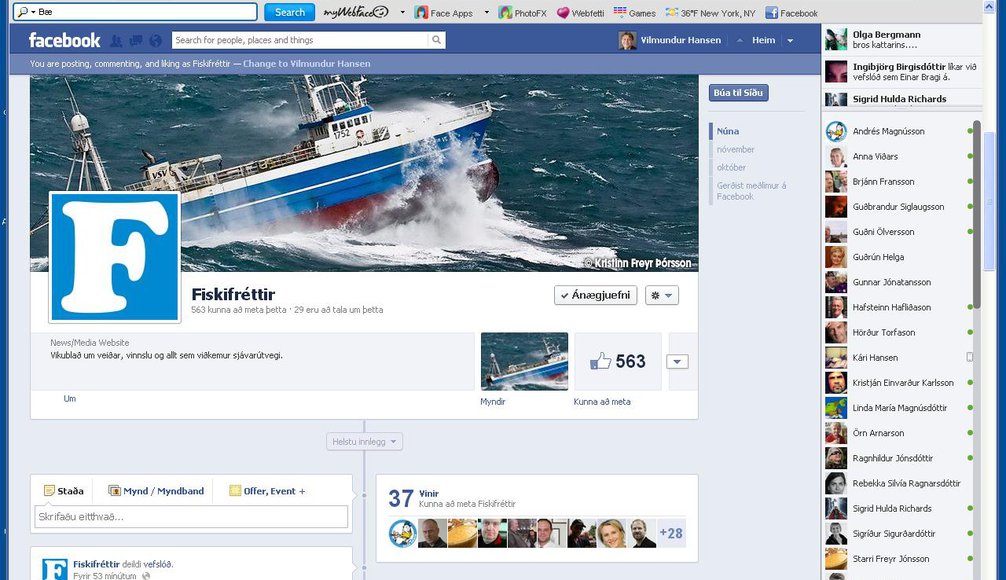Click Vilmundur Hansen's profile picture in the header
Viewport: 1006px width, 580px height.
tap(627, 40)
